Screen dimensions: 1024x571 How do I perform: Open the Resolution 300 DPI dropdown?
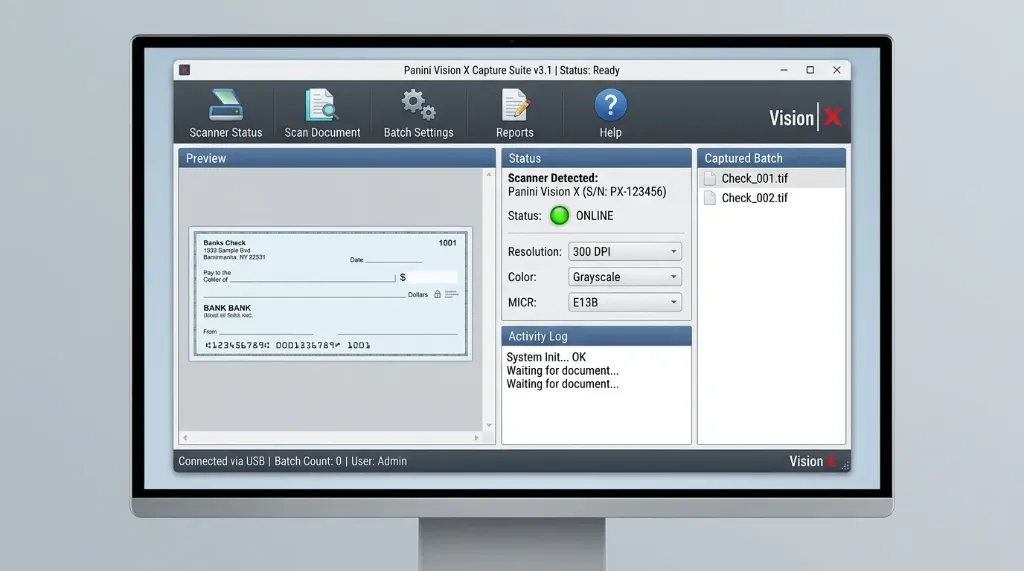coord(625,252)
